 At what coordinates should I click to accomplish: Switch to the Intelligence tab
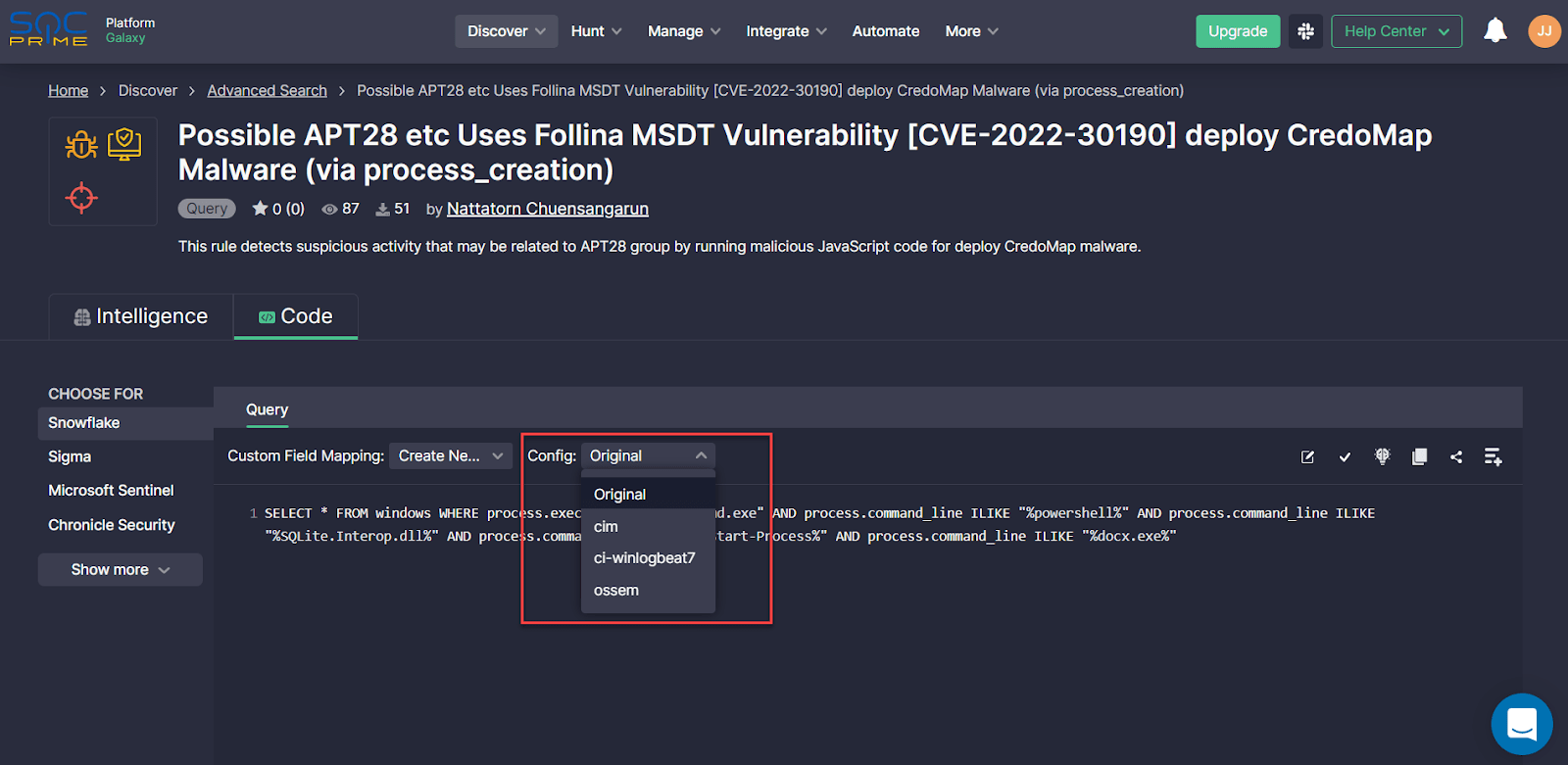[x=141, y=316]
